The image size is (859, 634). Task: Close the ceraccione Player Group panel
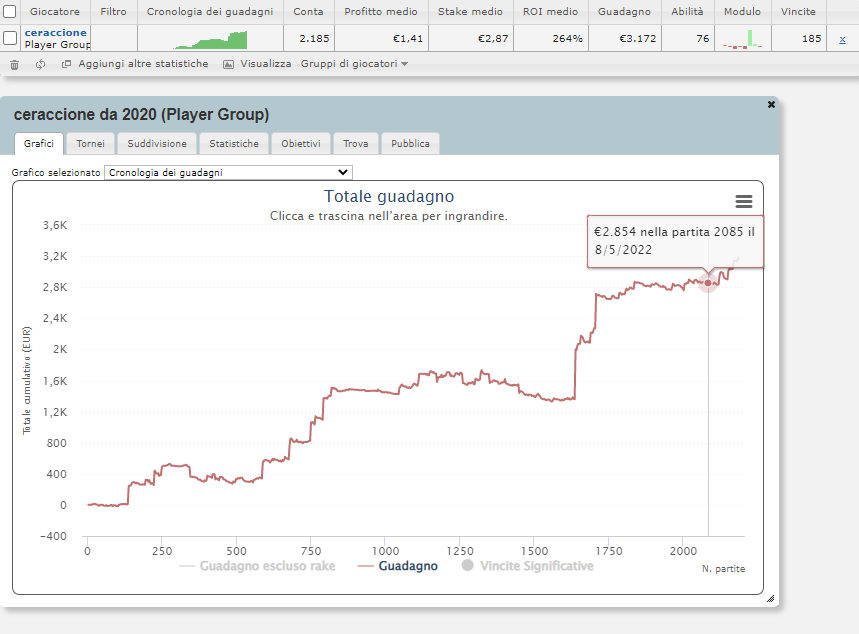(771, 104)
